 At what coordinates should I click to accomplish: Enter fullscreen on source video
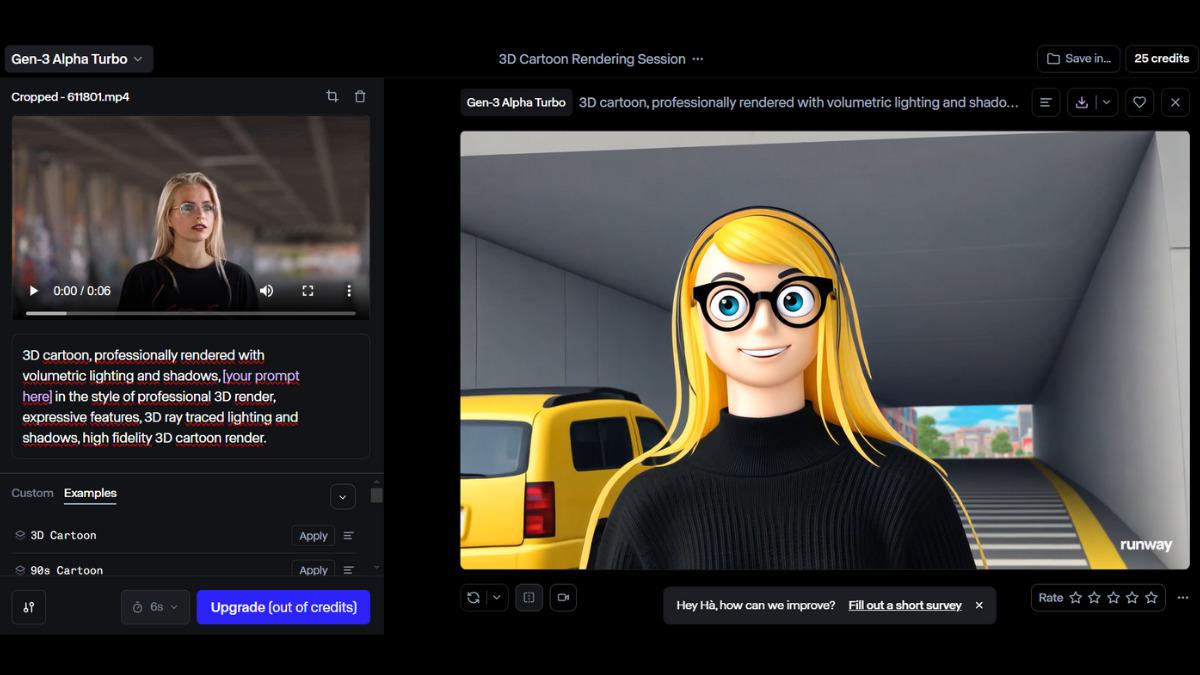click(308, 291)
